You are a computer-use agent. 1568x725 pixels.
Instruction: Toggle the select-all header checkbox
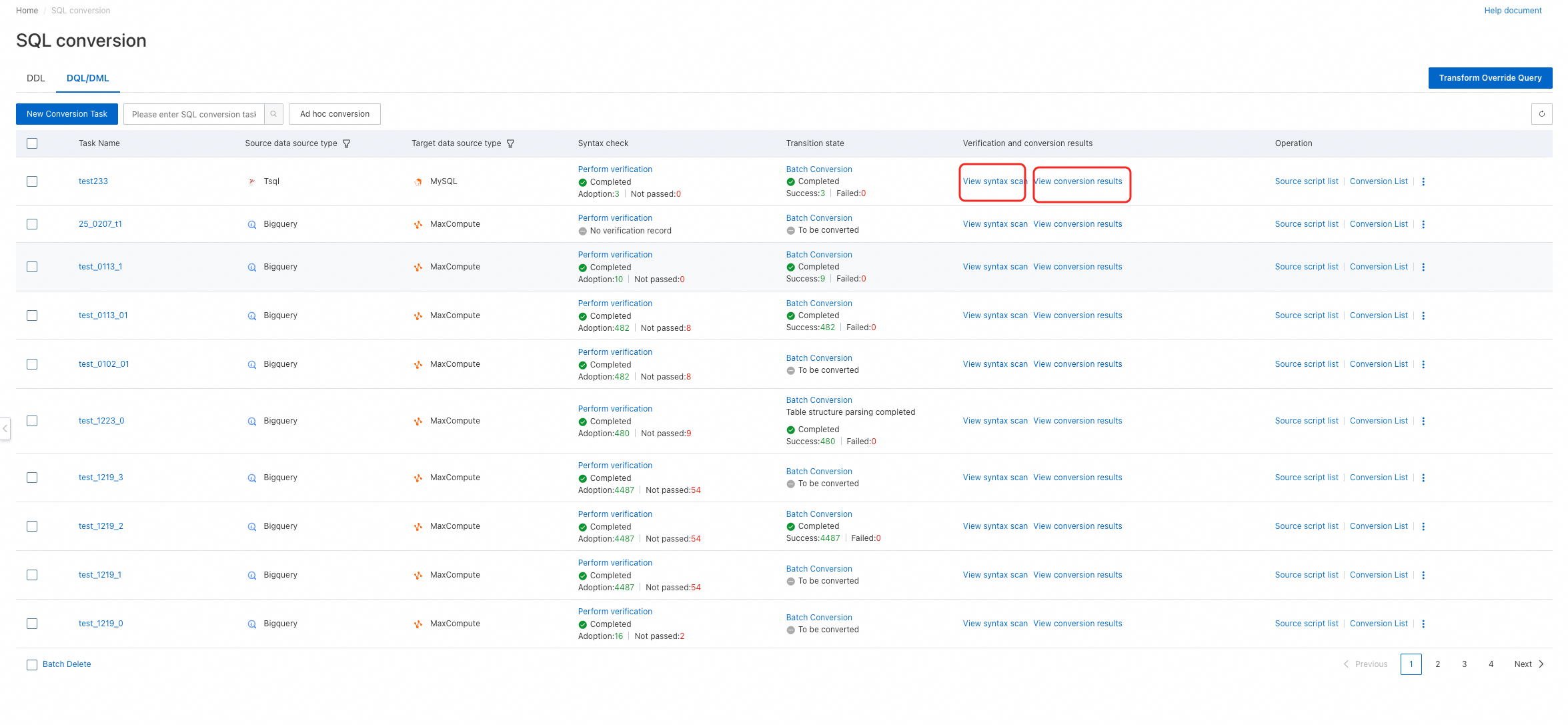click(x=32, y=143)
